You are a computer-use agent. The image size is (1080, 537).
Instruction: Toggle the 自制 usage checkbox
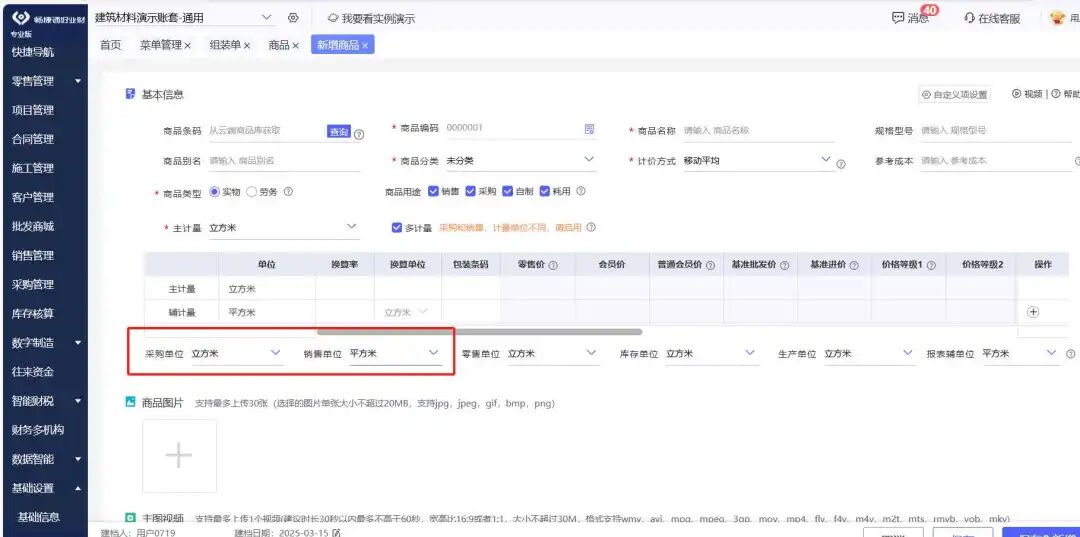point(507,191)
